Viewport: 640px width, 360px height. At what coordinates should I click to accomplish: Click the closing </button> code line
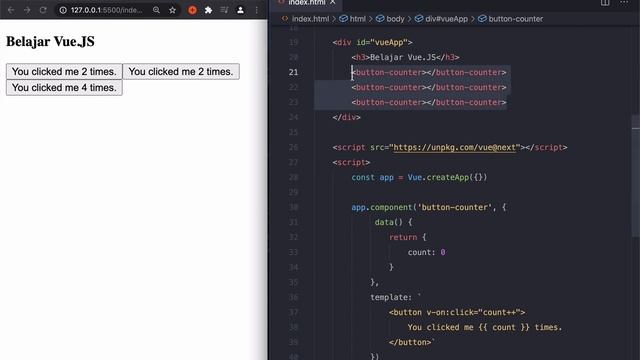click(411, 342)
